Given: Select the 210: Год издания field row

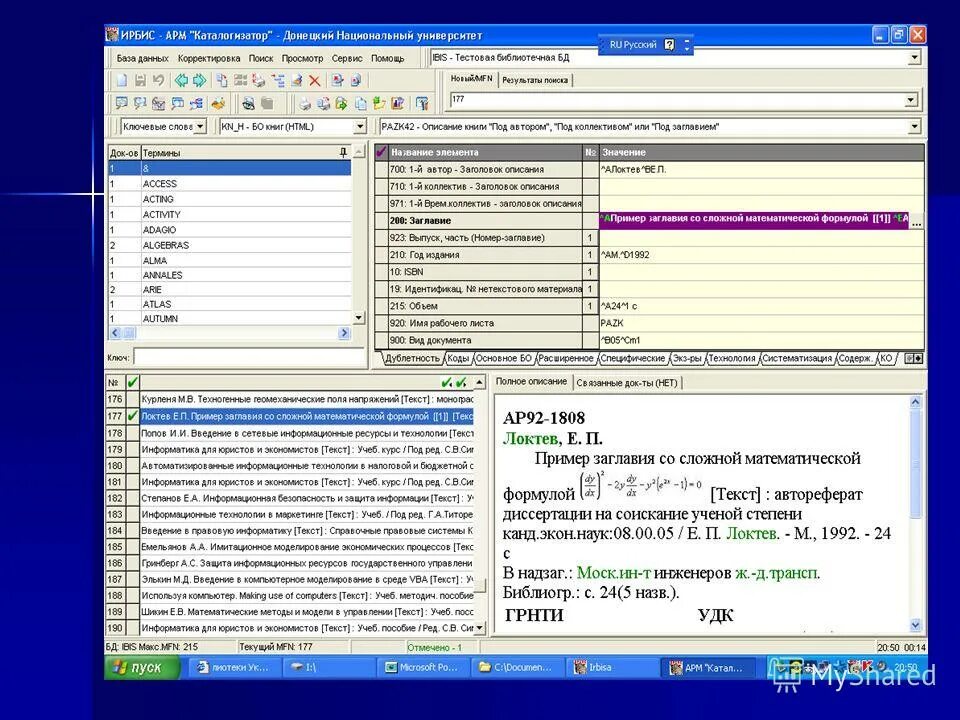Looking at the screenshot, I should [649, 255].
